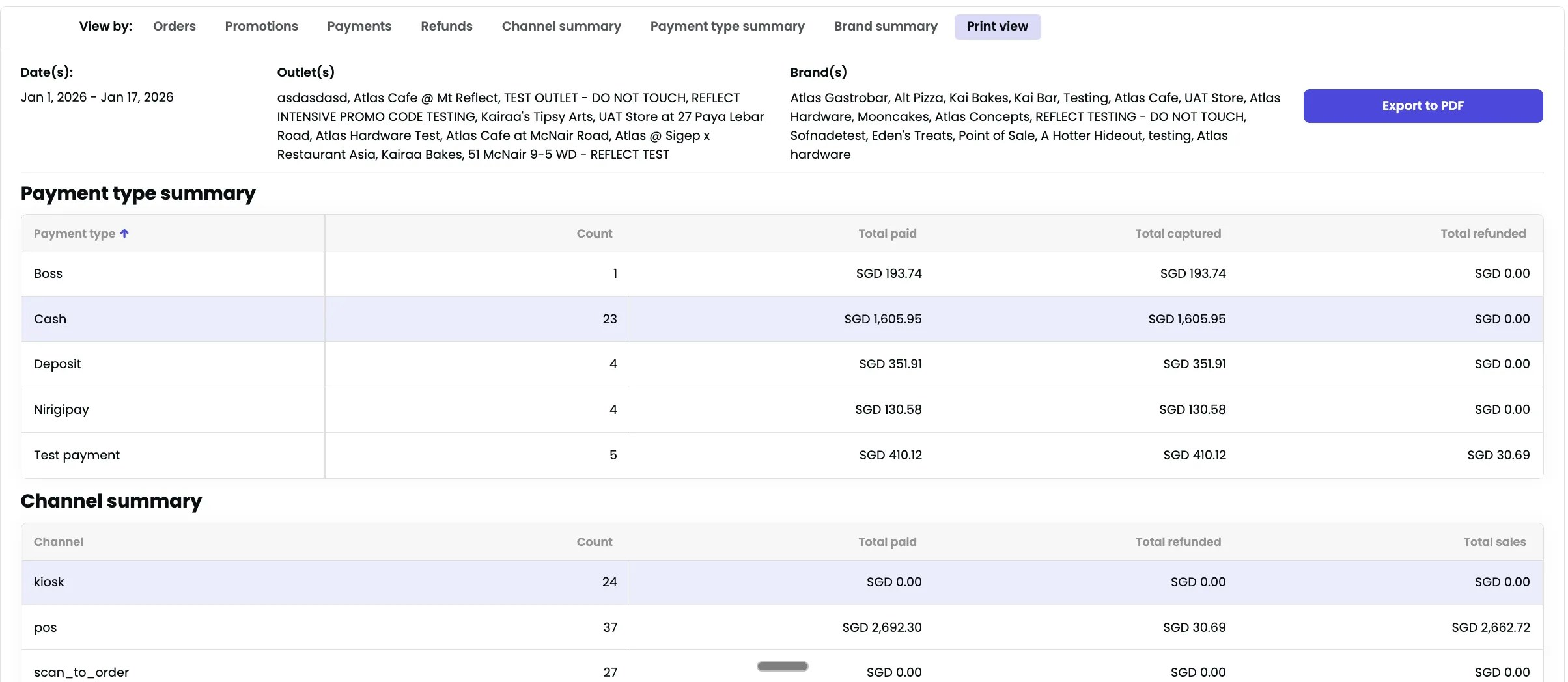
Task: Switch to the Refunds tab
Action: click(446, 26)
